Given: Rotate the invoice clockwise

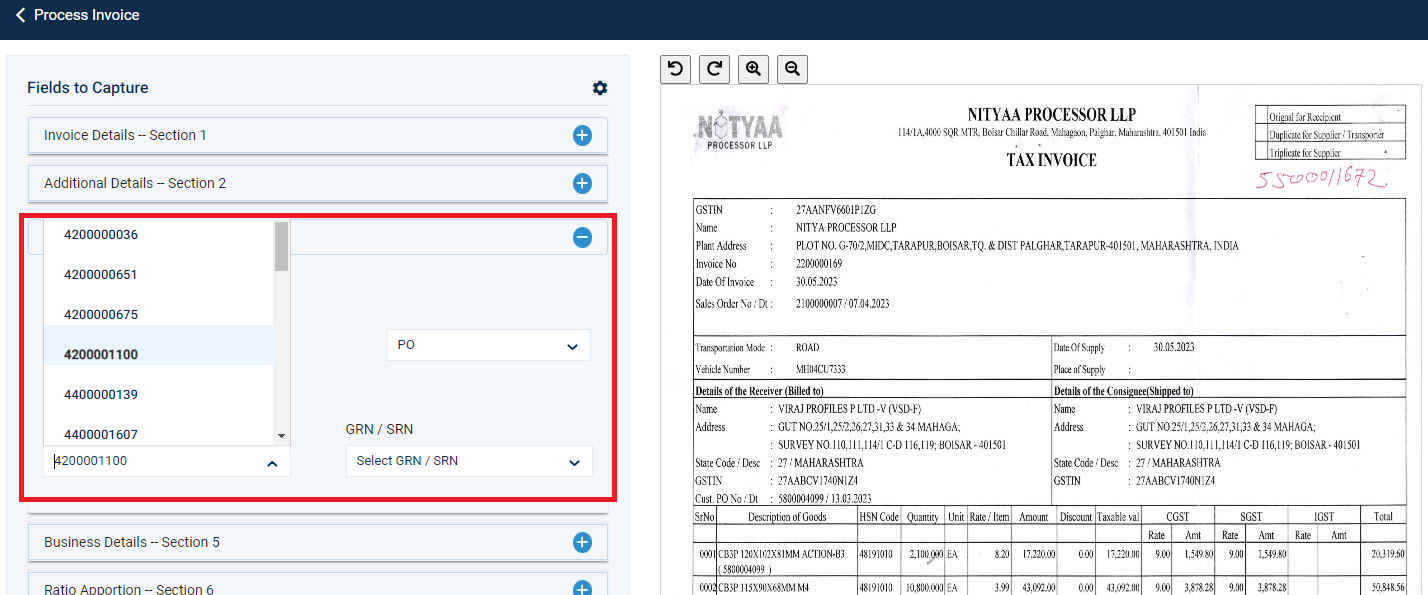Looking at the screenshot, I should 714,68.
